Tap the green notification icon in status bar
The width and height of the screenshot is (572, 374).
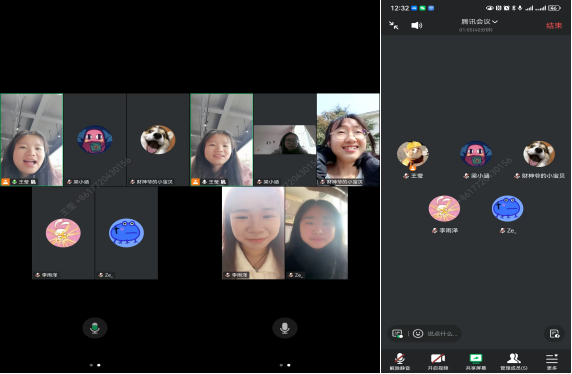(422, 8)
